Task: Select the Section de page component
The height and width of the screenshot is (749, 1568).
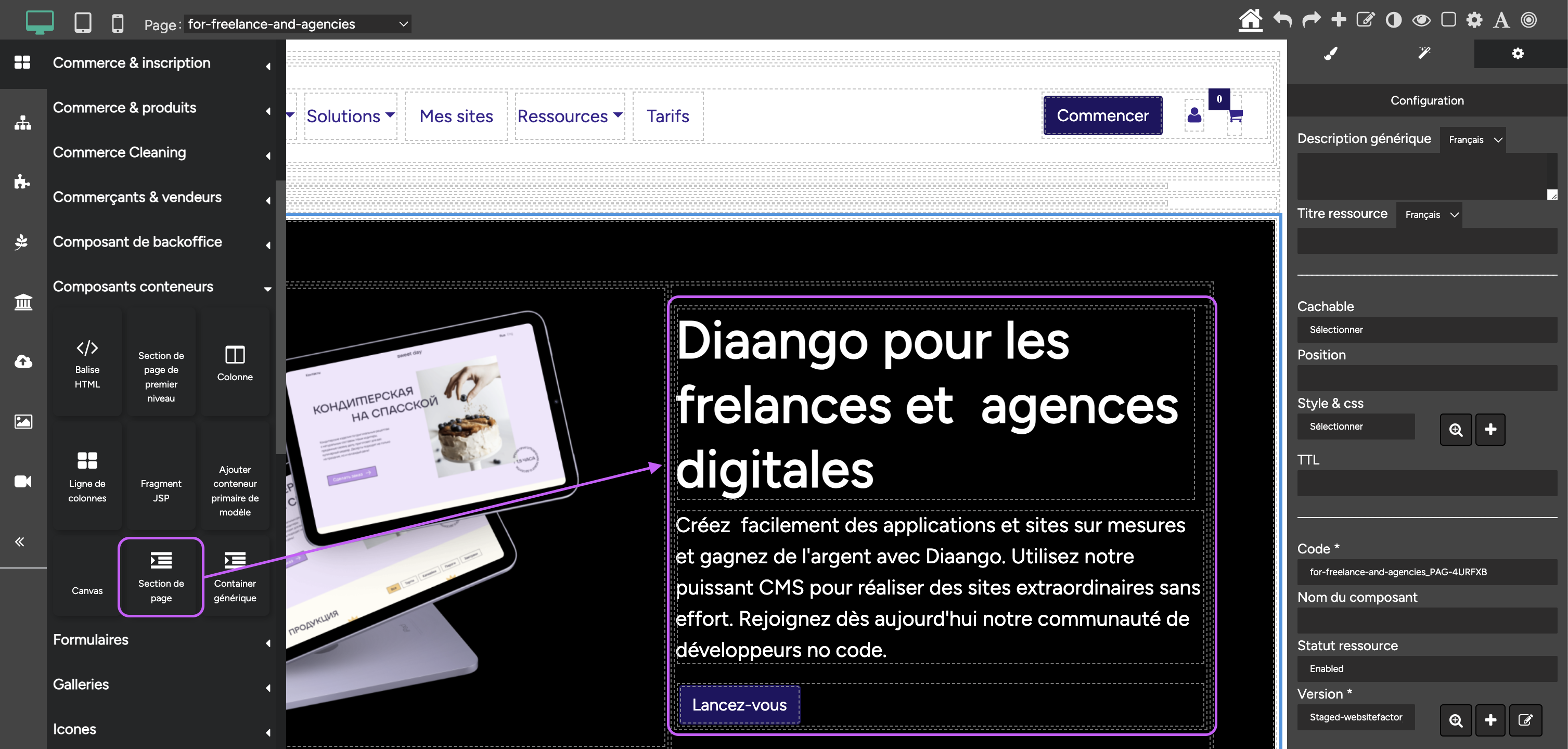Action: (161, 577)
